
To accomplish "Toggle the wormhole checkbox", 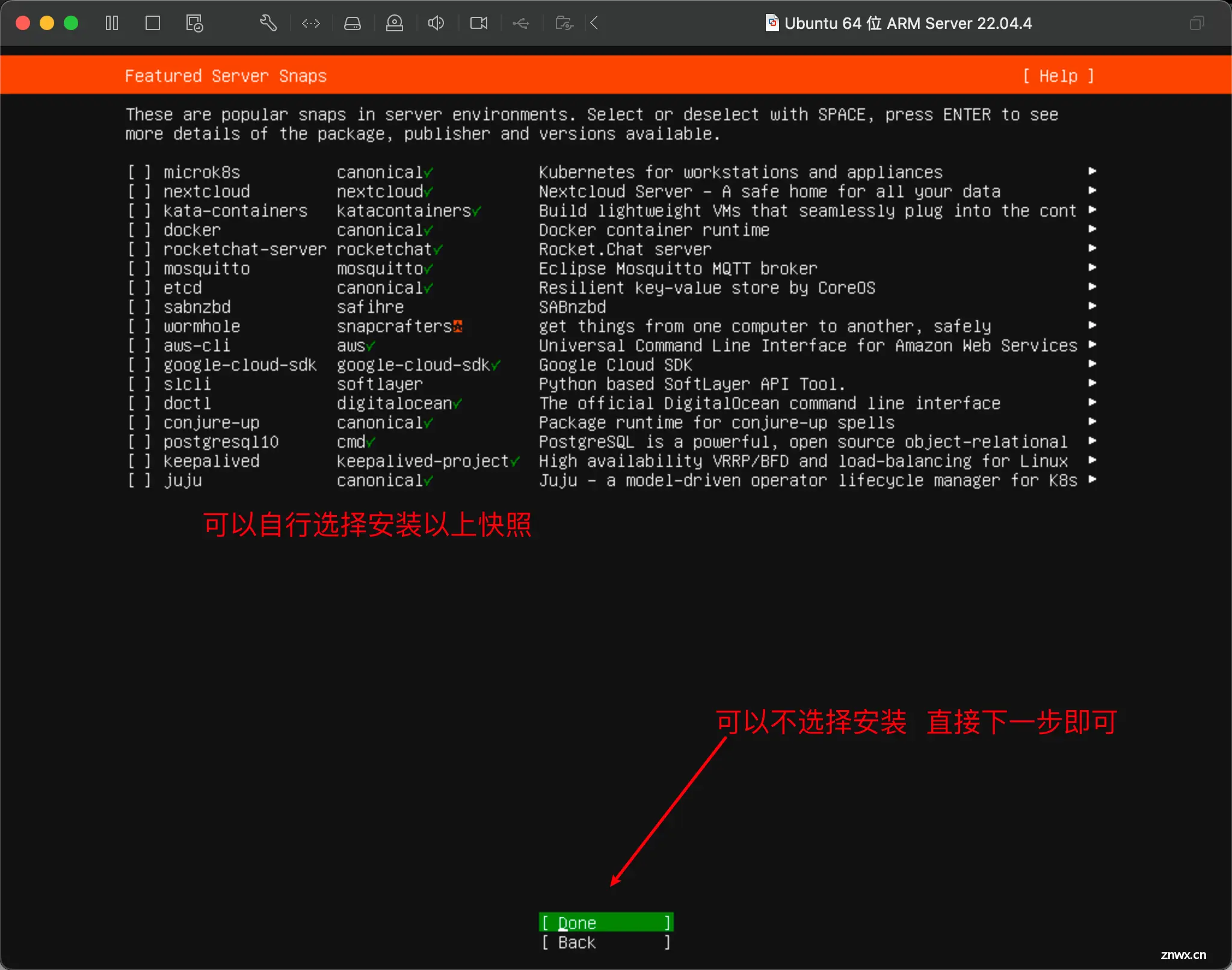I will (x=139, y=327).
